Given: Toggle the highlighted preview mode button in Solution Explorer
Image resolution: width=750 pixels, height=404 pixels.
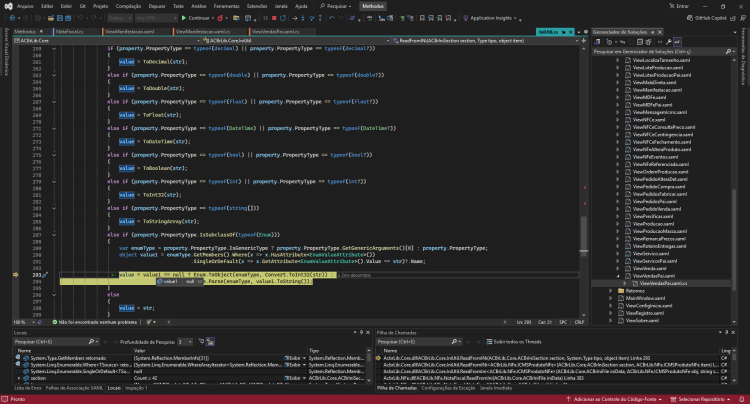Looking at the screenshot, I should pyautogui.click(x=677, y=42).
